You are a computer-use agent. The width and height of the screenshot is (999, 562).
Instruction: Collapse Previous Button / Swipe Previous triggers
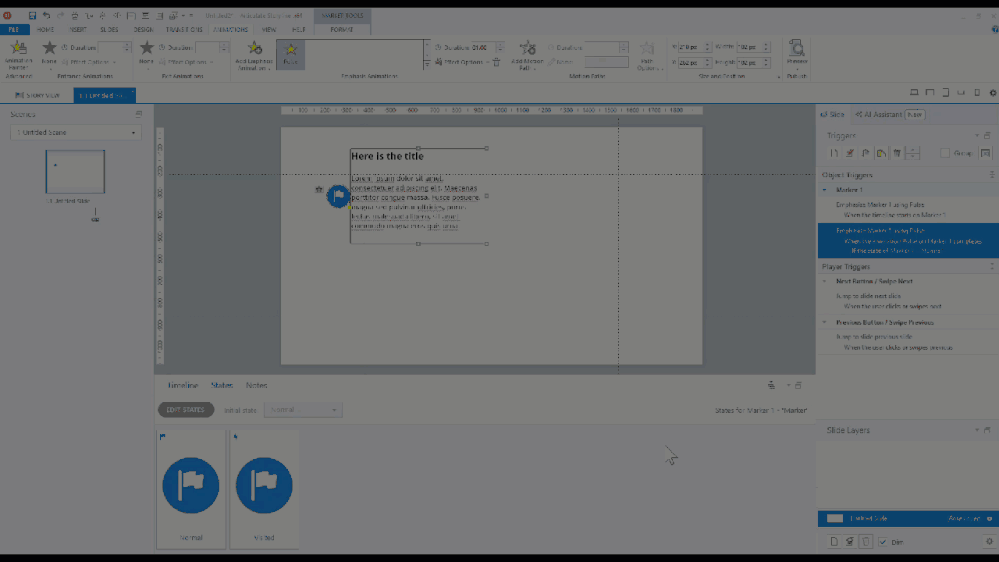pos(824,322)
